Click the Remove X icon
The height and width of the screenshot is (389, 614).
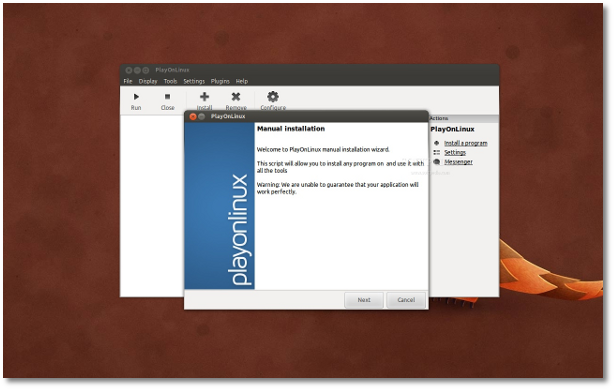tap(236, 97)
